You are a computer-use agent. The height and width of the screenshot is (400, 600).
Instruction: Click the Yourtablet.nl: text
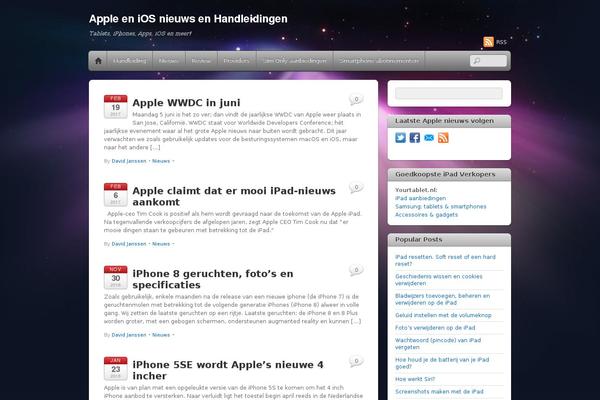coord(416,190)
